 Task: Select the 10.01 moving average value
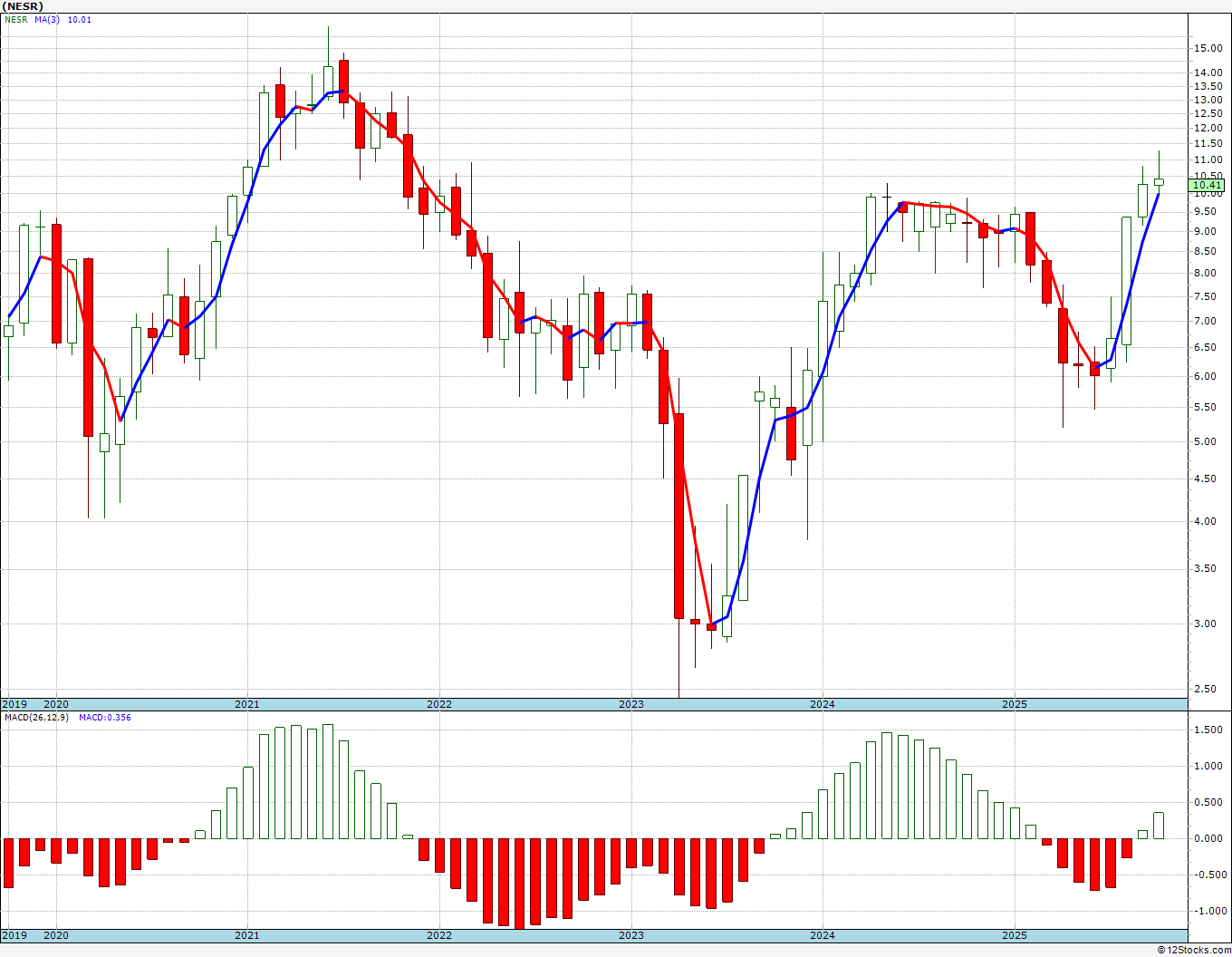click(80, 20)
